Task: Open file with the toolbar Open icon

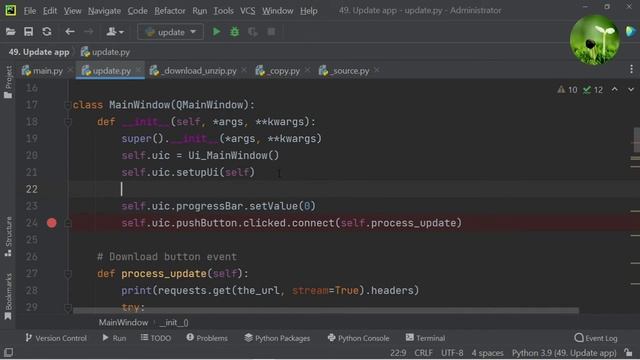Action: [11, 32]
